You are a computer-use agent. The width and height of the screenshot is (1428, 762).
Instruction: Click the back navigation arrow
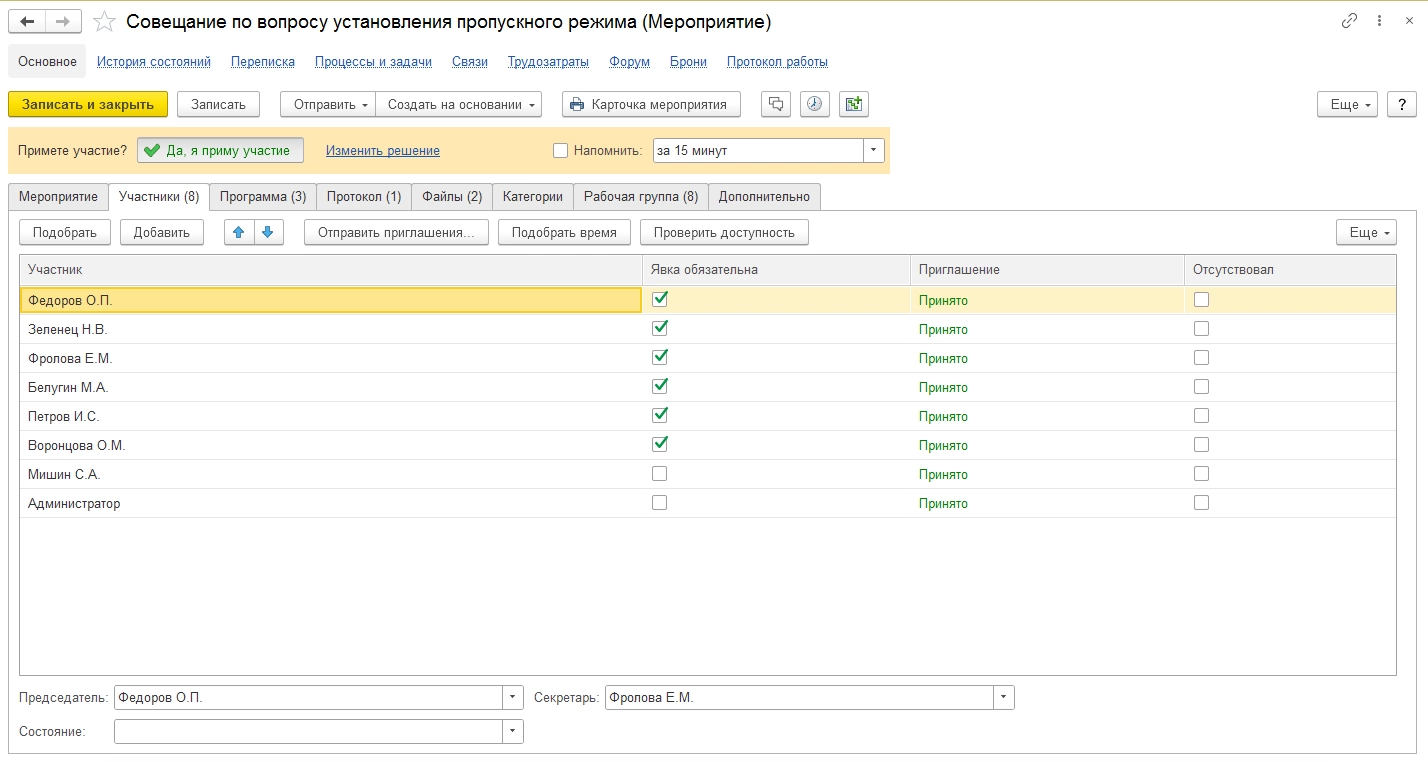coord(27,21)
